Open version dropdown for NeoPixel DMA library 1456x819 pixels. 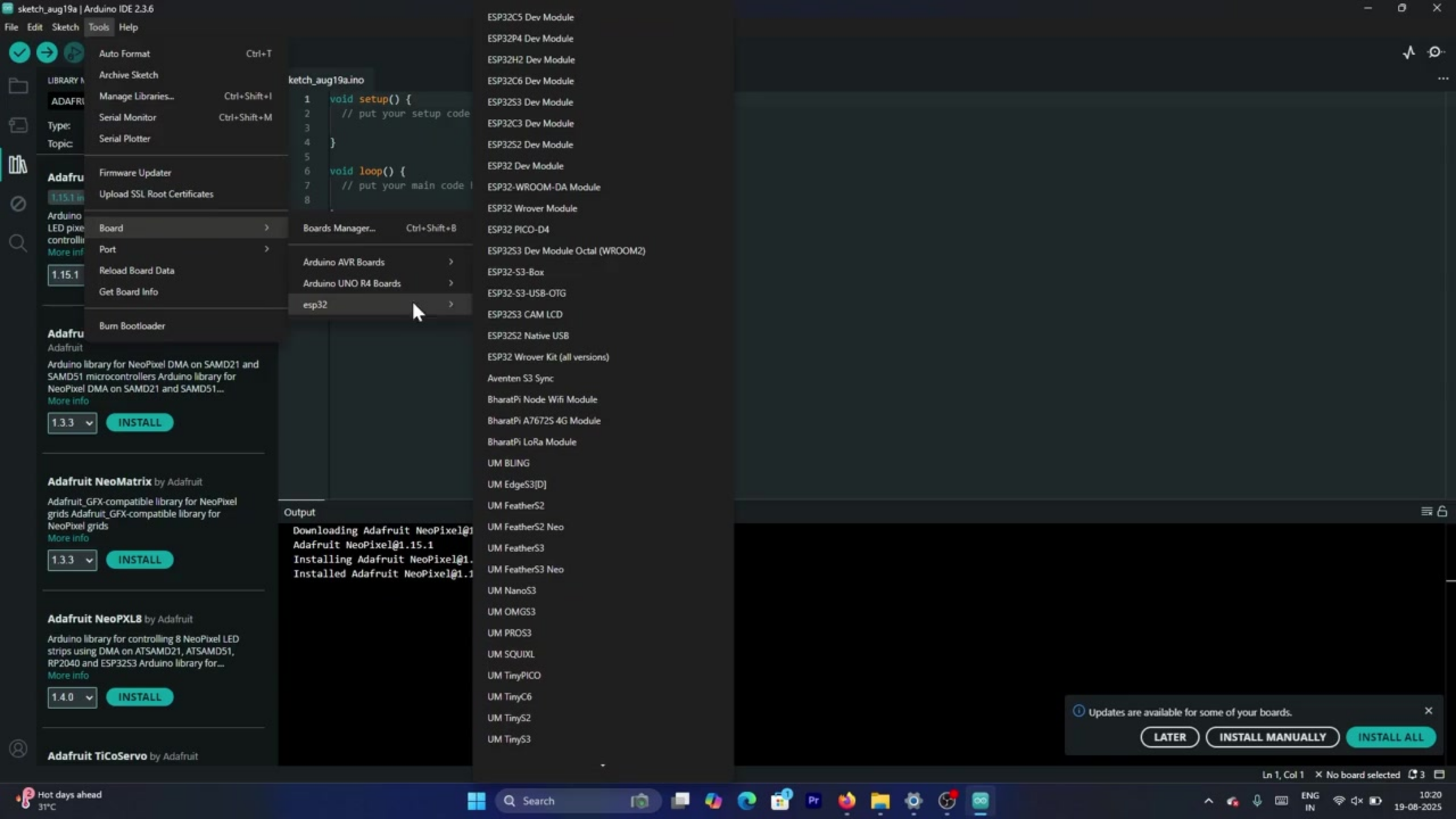point(72,422)
